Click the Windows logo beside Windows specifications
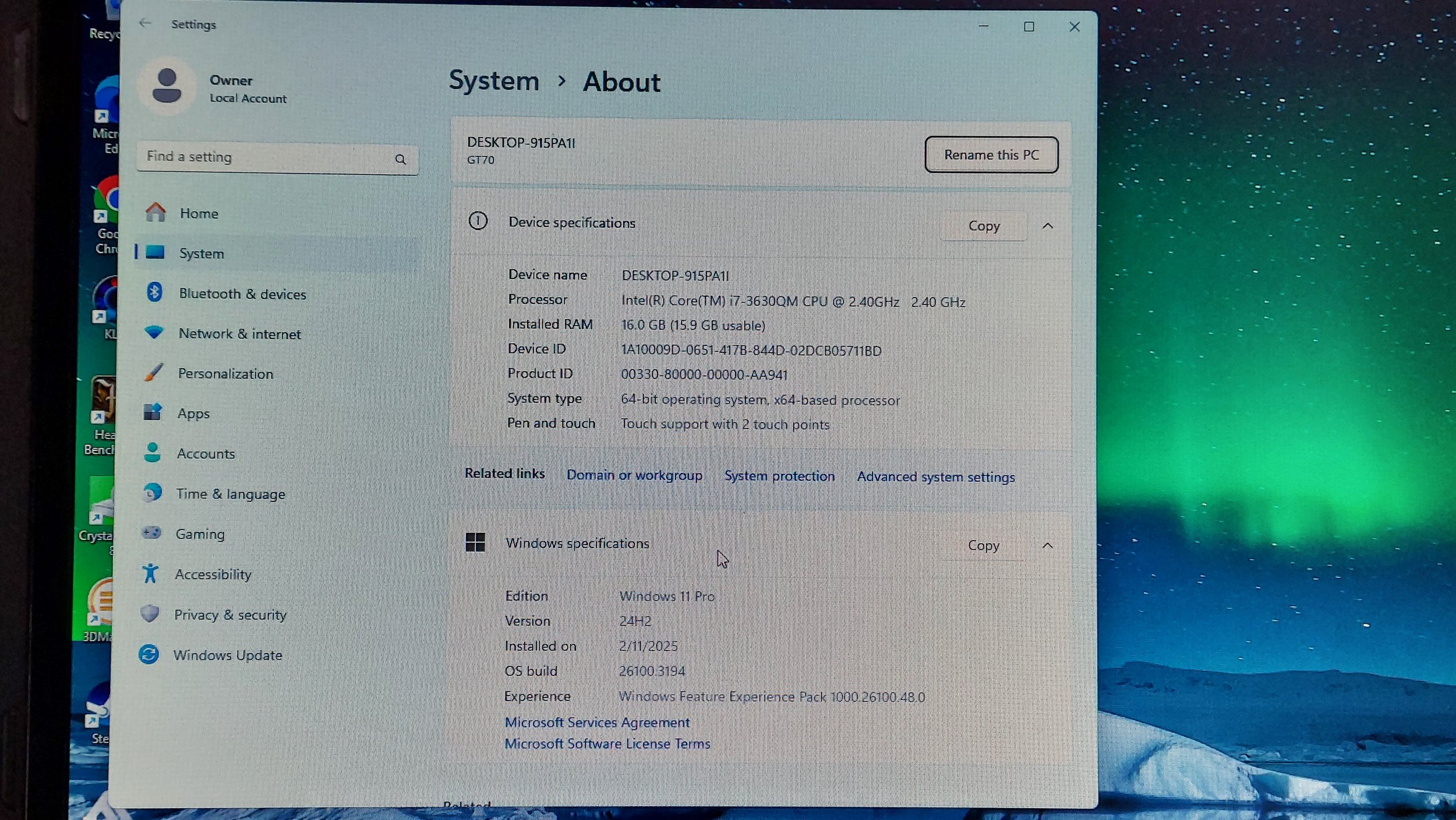Screen dimensions: 1456x820 click(475, 542)
